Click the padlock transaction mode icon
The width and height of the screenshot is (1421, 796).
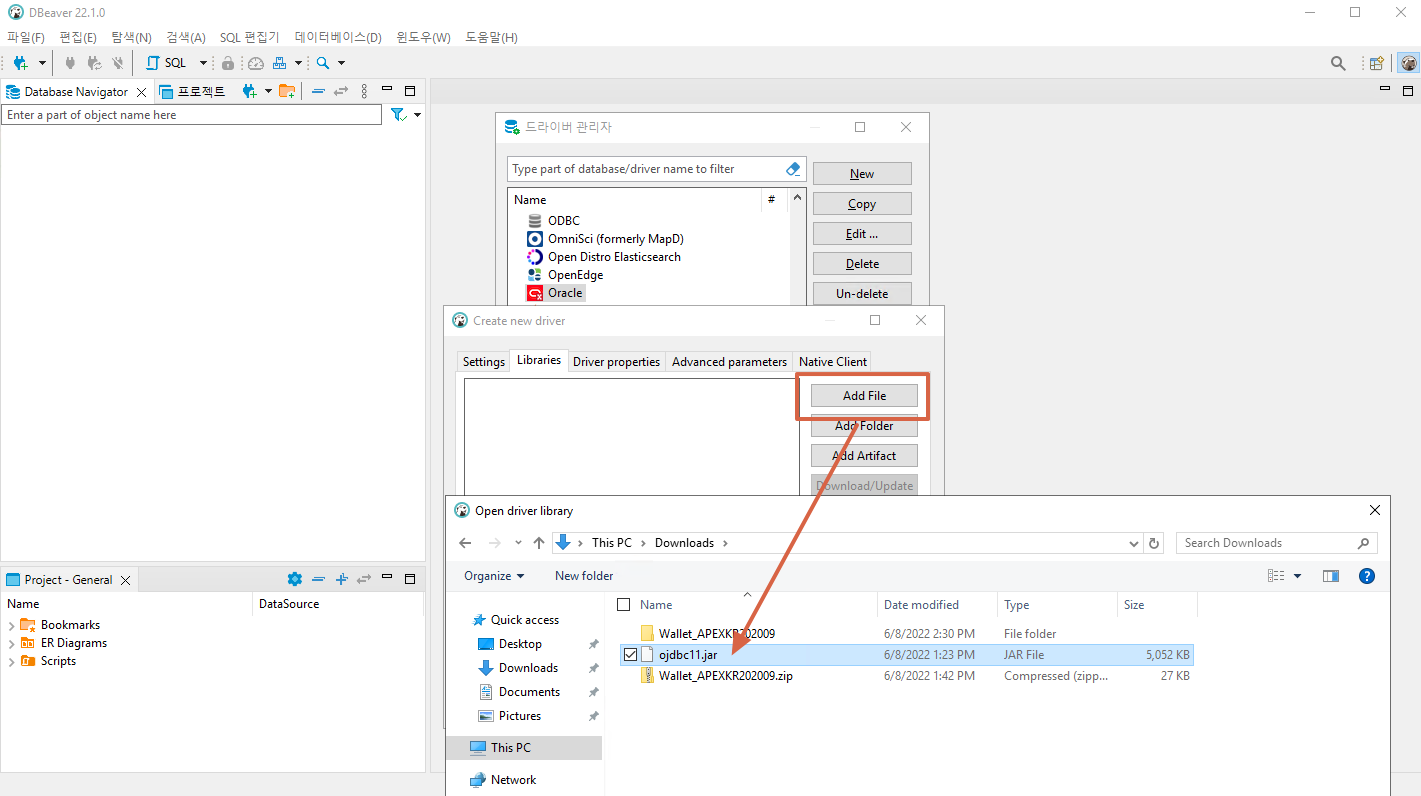[228, 63]
